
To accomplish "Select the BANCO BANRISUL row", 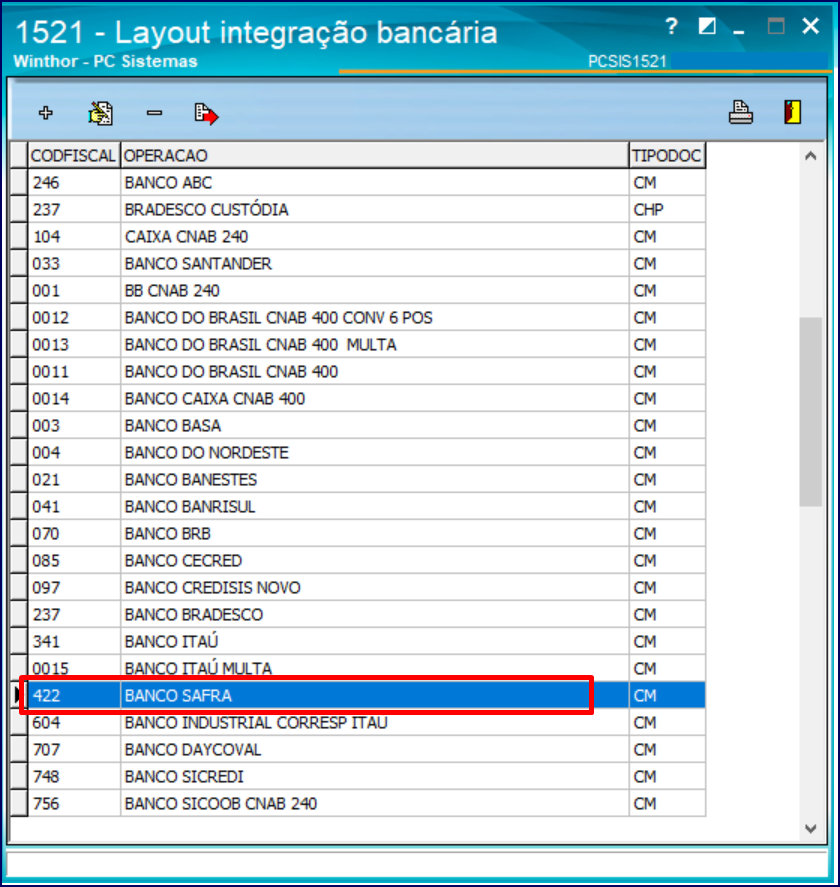I will tap(367, 507).
